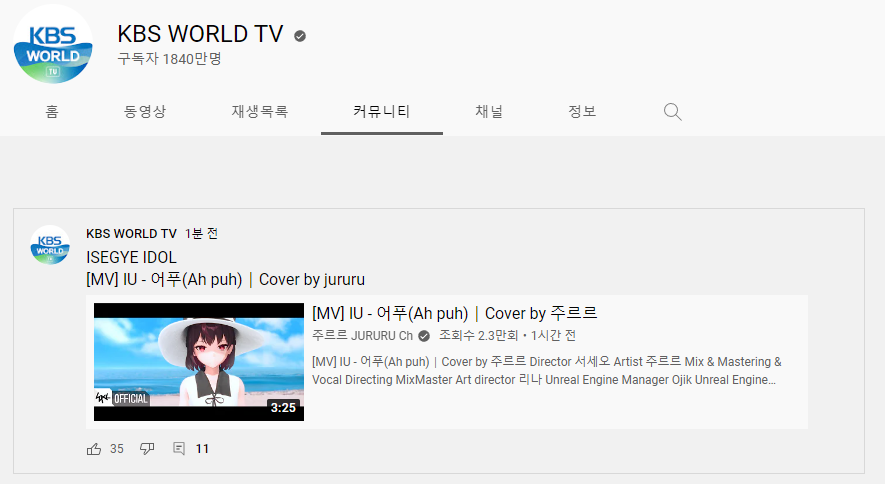Click the like count 35
Screen dimensions: 885x484
click(x=117, y=448)
